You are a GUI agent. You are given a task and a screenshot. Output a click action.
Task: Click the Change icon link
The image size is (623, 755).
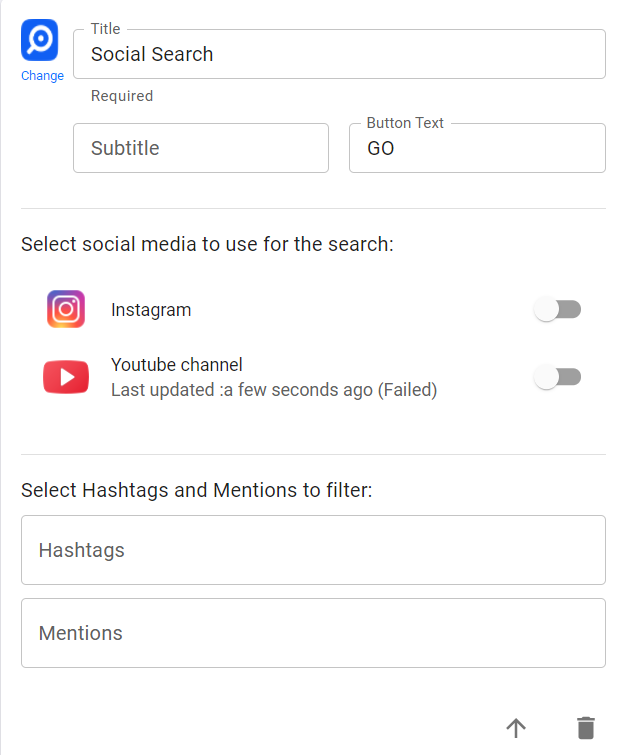pyautogui.click(x=42, y=76)
